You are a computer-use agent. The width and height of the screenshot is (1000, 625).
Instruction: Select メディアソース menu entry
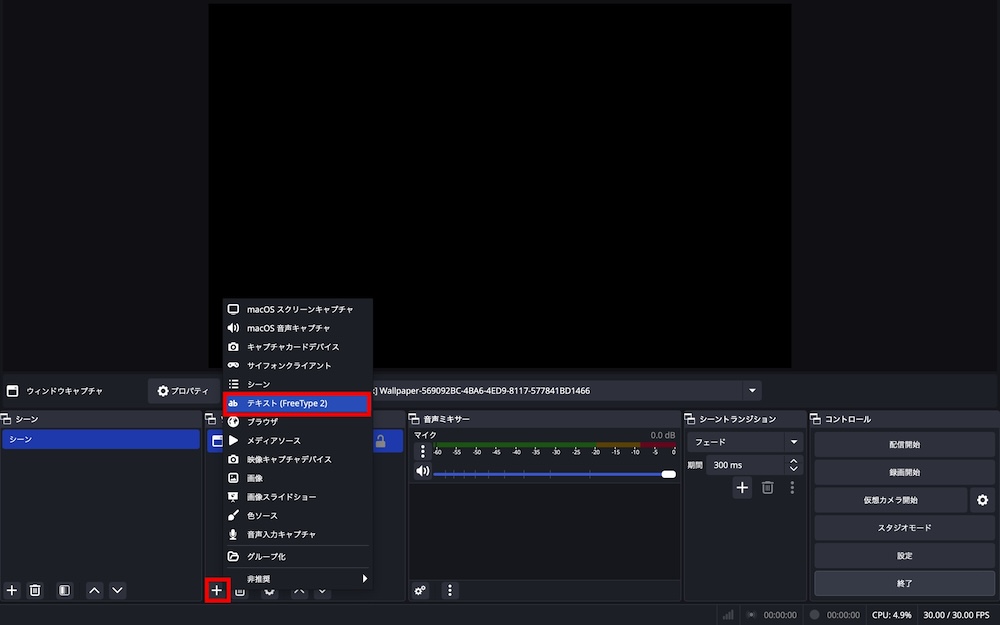click(298, 441)
